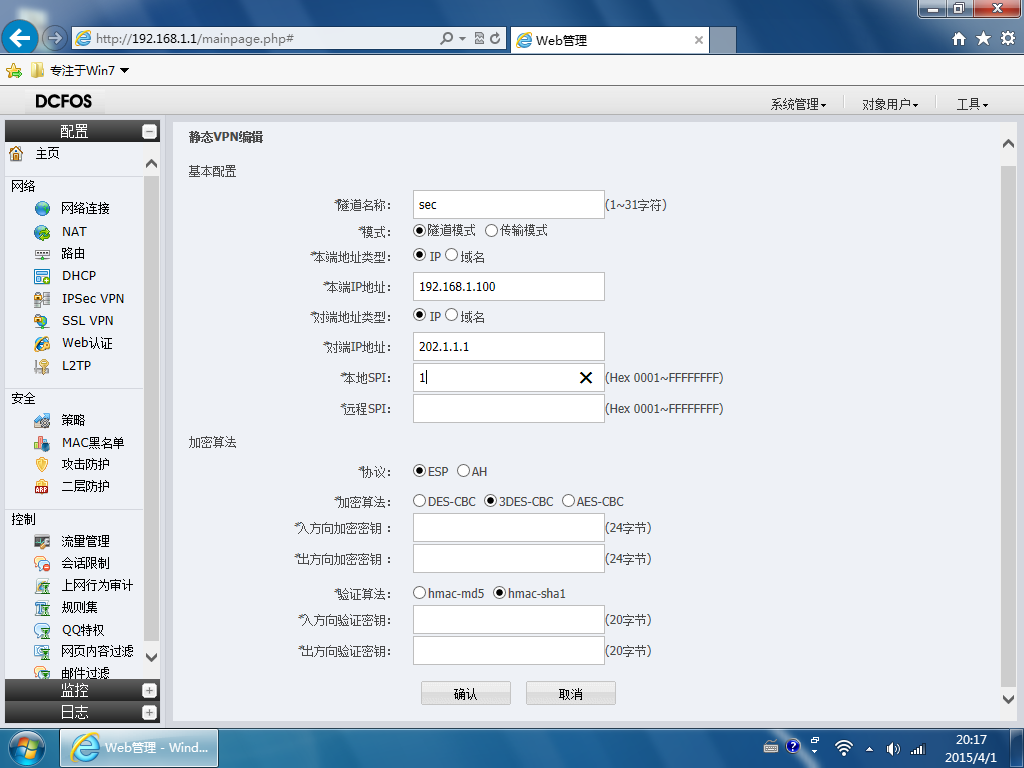The height and width of the screenshot is (768, 1024).
Task: Click the 远程SPI input field
Action: point(509,408)
